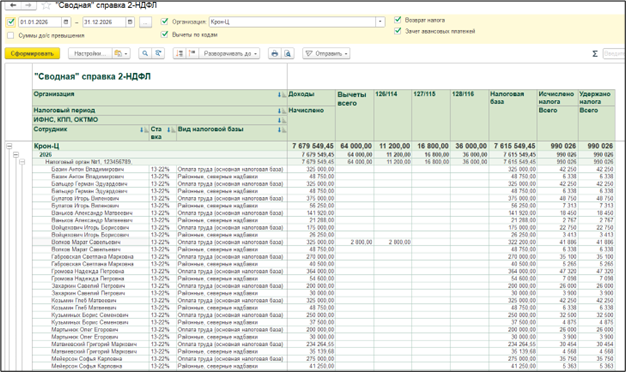Viewport: 626px width, 372px height.
Task: Open print preview icon
Action: click(x=287, y=53)
